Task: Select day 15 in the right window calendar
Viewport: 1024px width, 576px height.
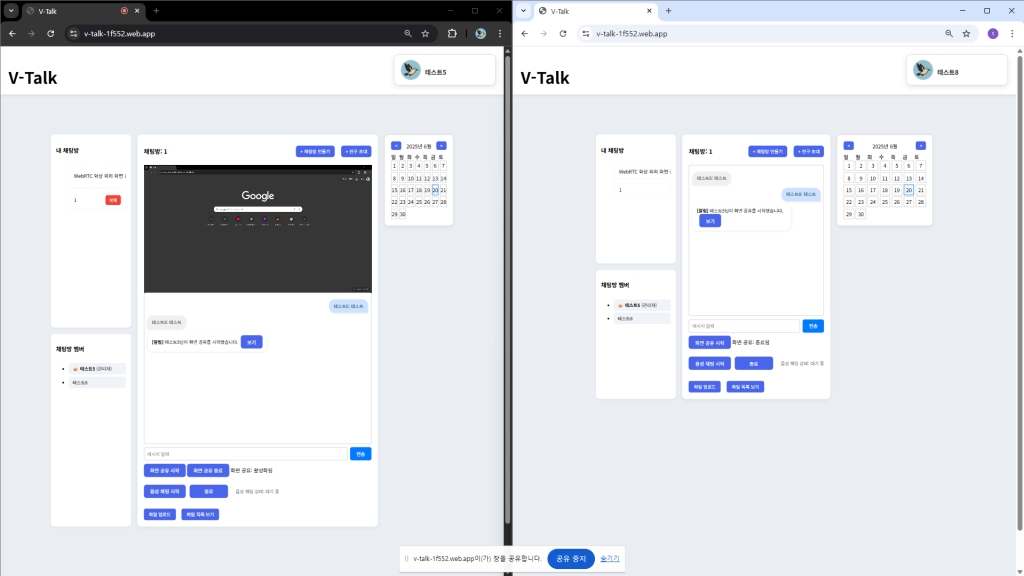Action: coord(849,190)
